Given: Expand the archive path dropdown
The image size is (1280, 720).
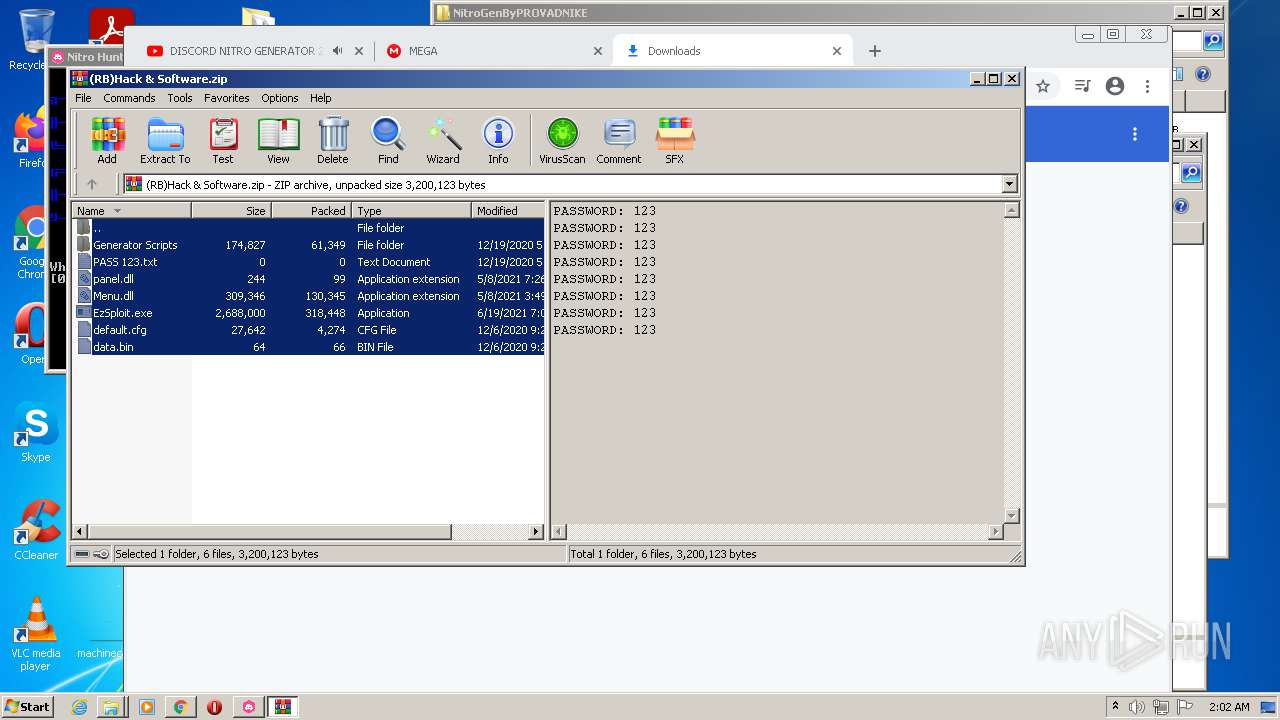Looking at the screenshot, I should point(1009,184).
